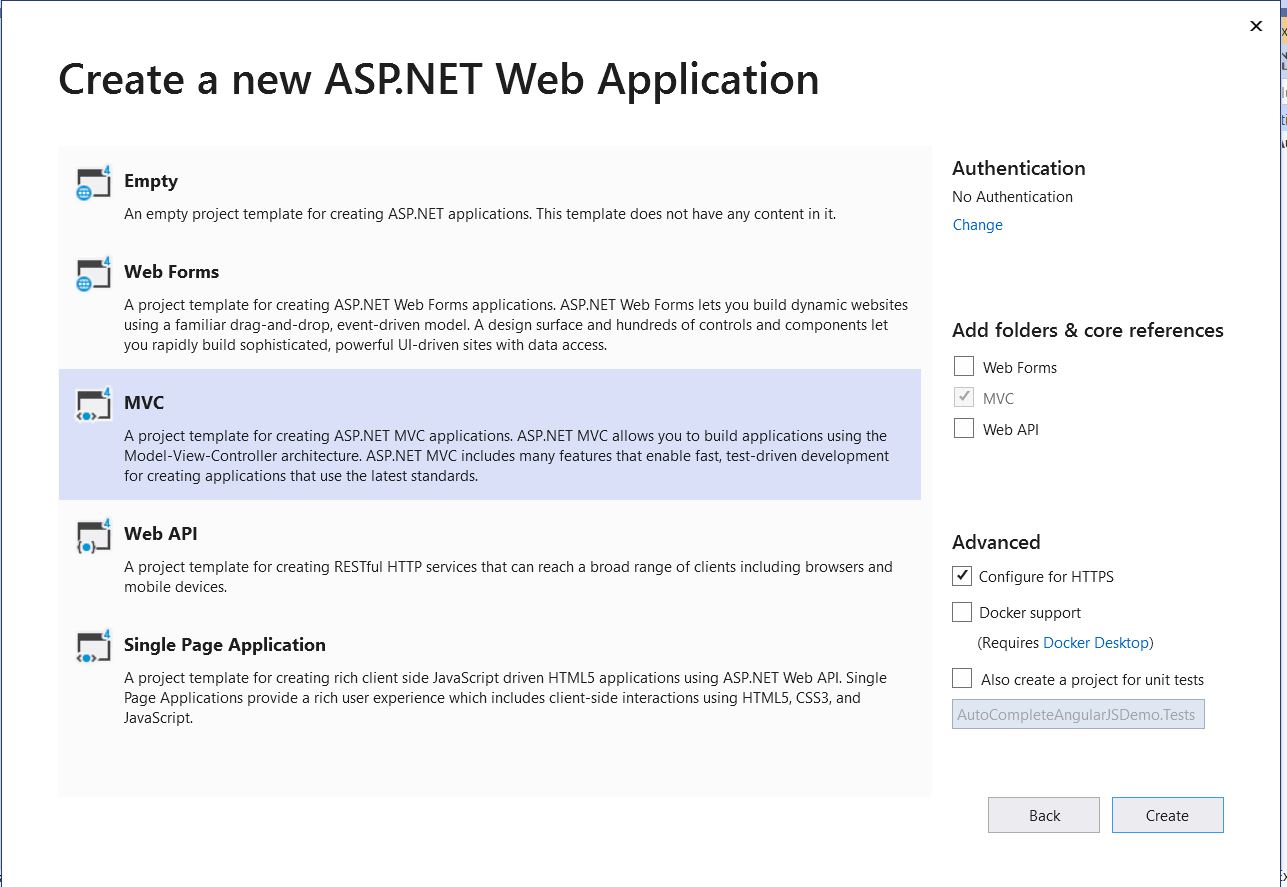
Task: Click the Web Forms template description text
Action: (x=516, y=325)
